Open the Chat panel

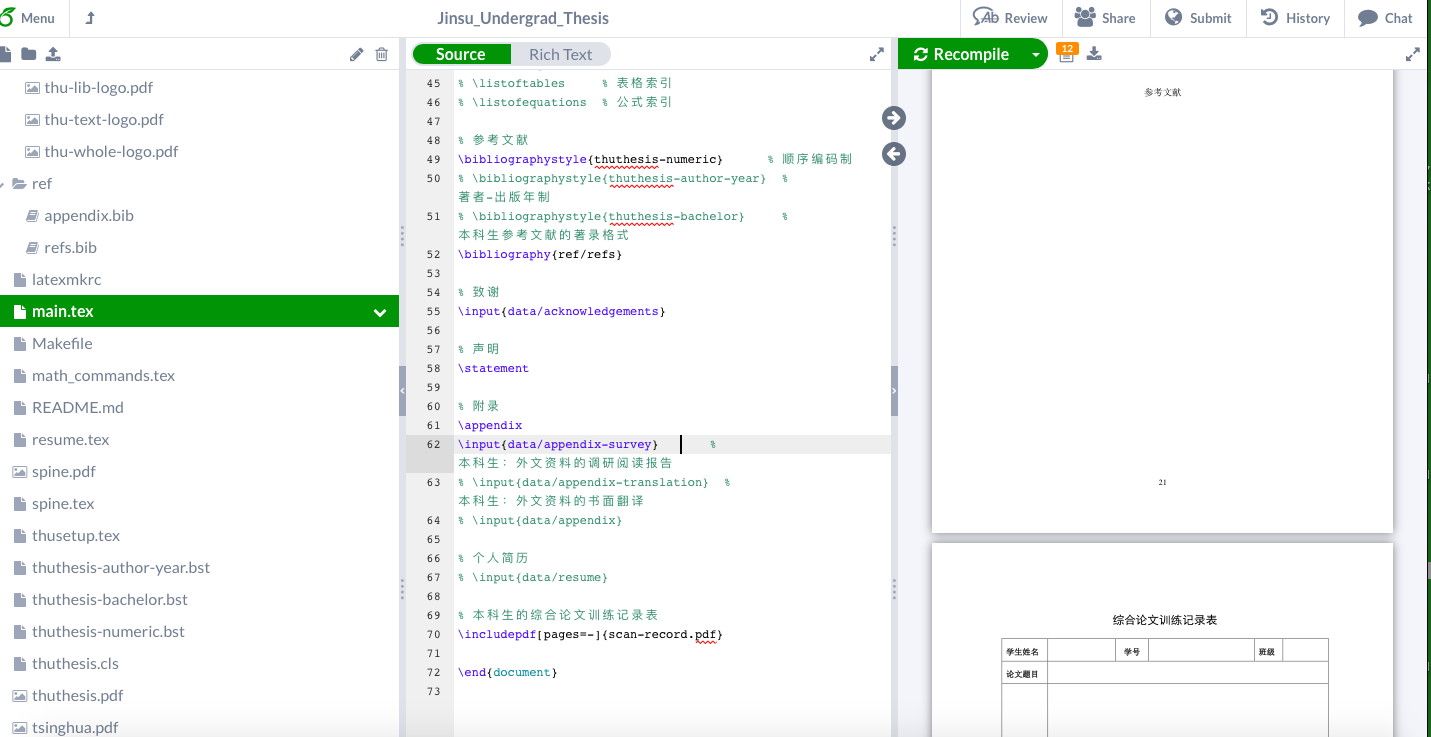(x=1386, y=18)
